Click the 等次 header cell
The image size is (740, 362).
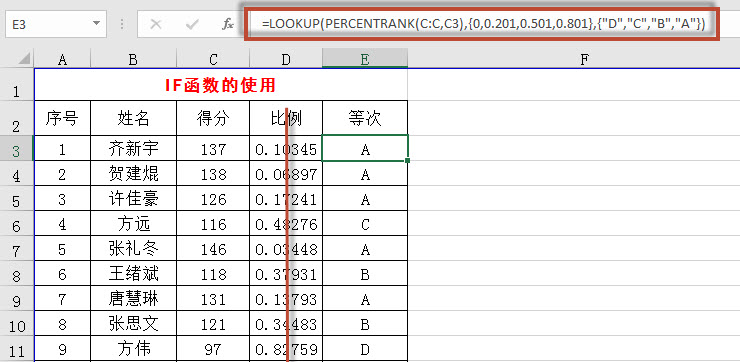point(365,118)
